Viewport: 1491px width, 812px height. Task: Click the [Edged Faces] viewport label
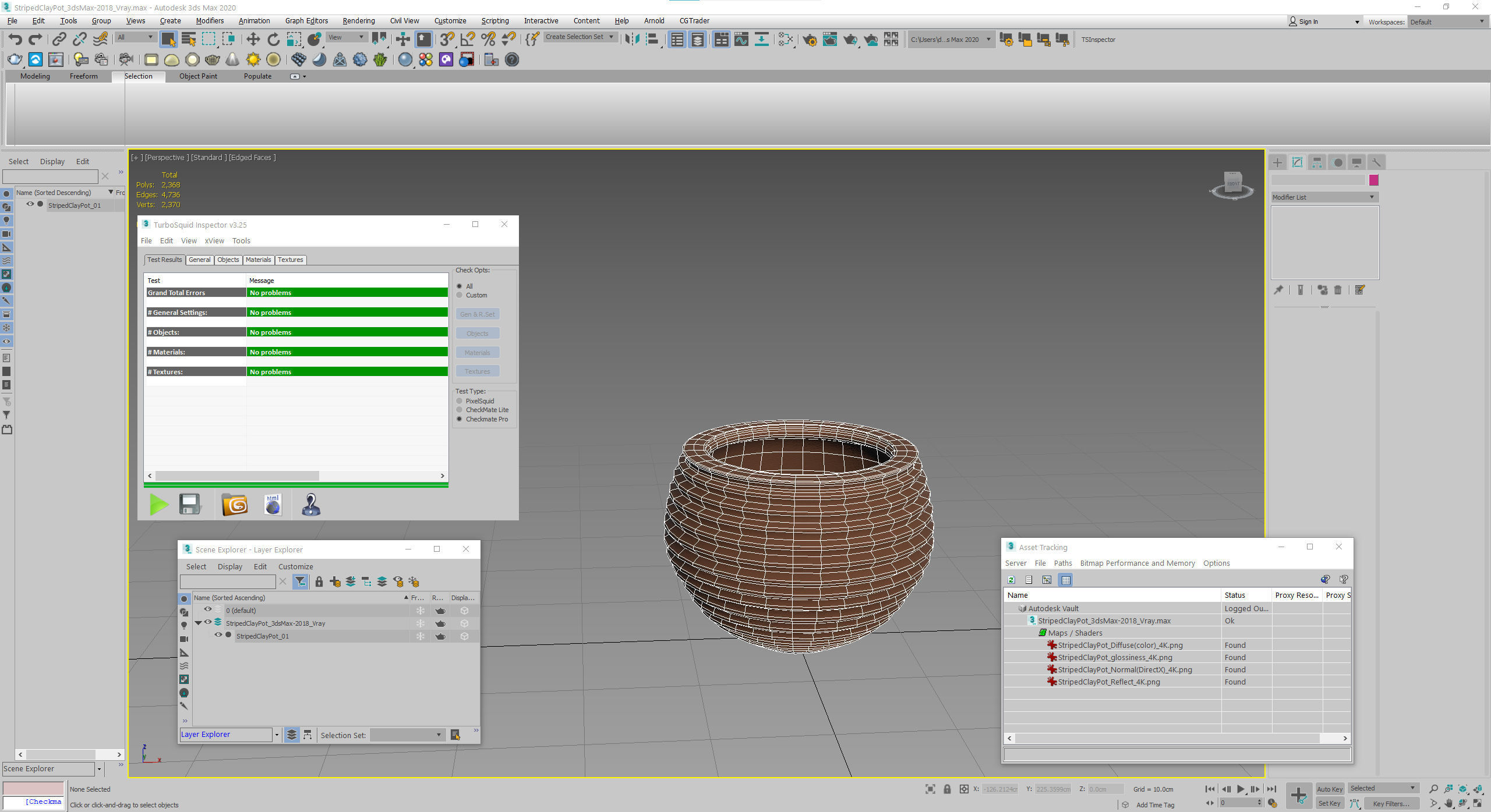[x=252, y=157]
